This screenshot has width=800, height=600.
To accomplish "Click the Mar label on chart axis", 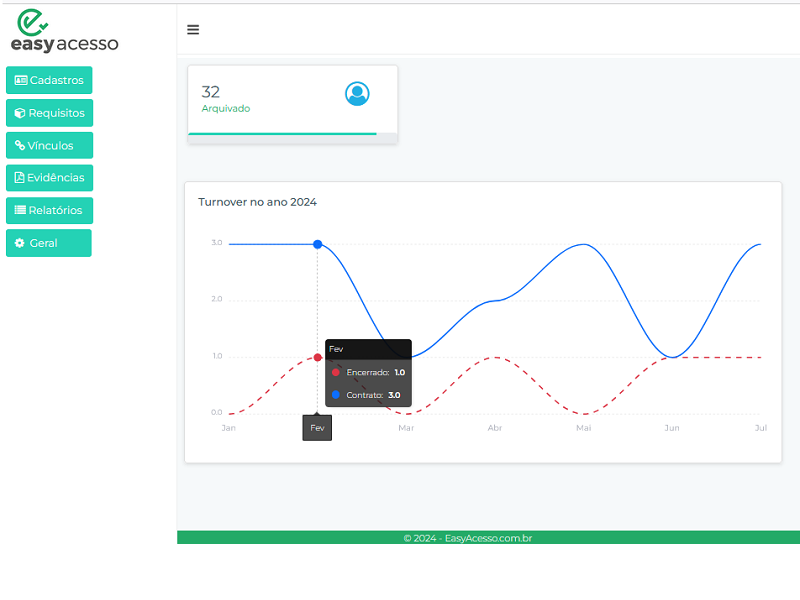I will 406,428.
